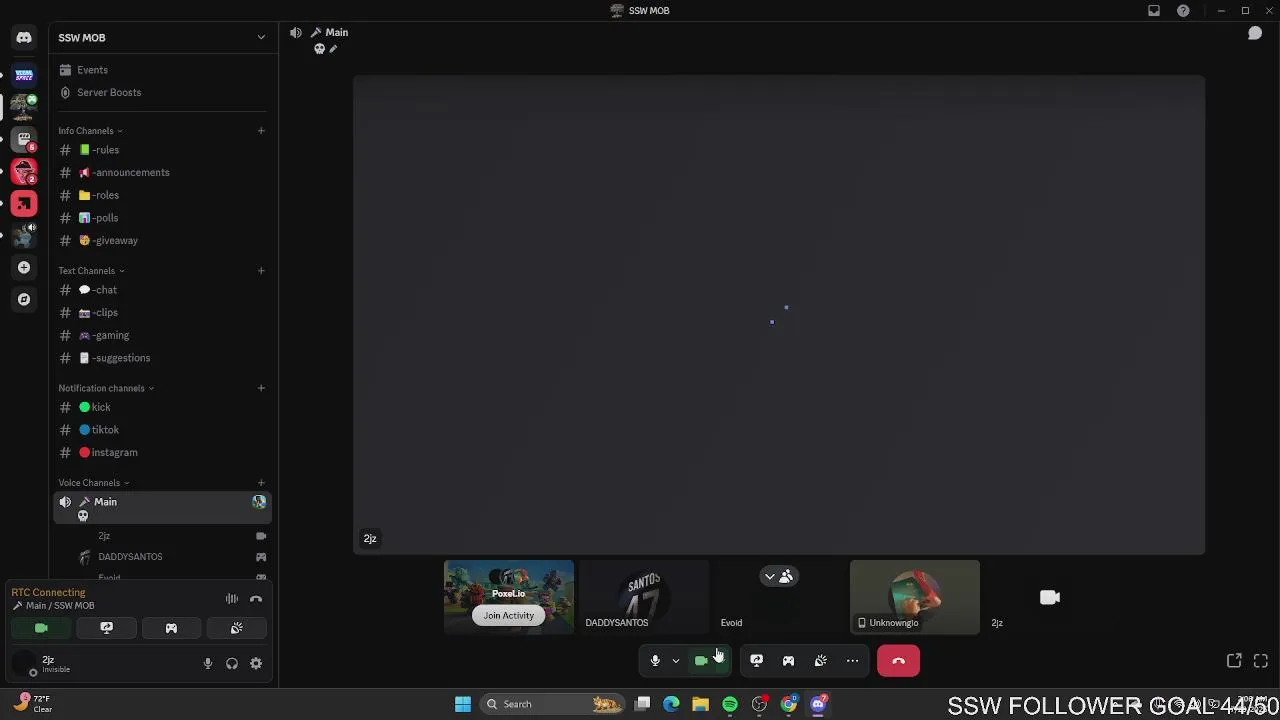Open the Discord inbox icon in title bar
The image size is (1280, 720).
[x=1154, y=10]
